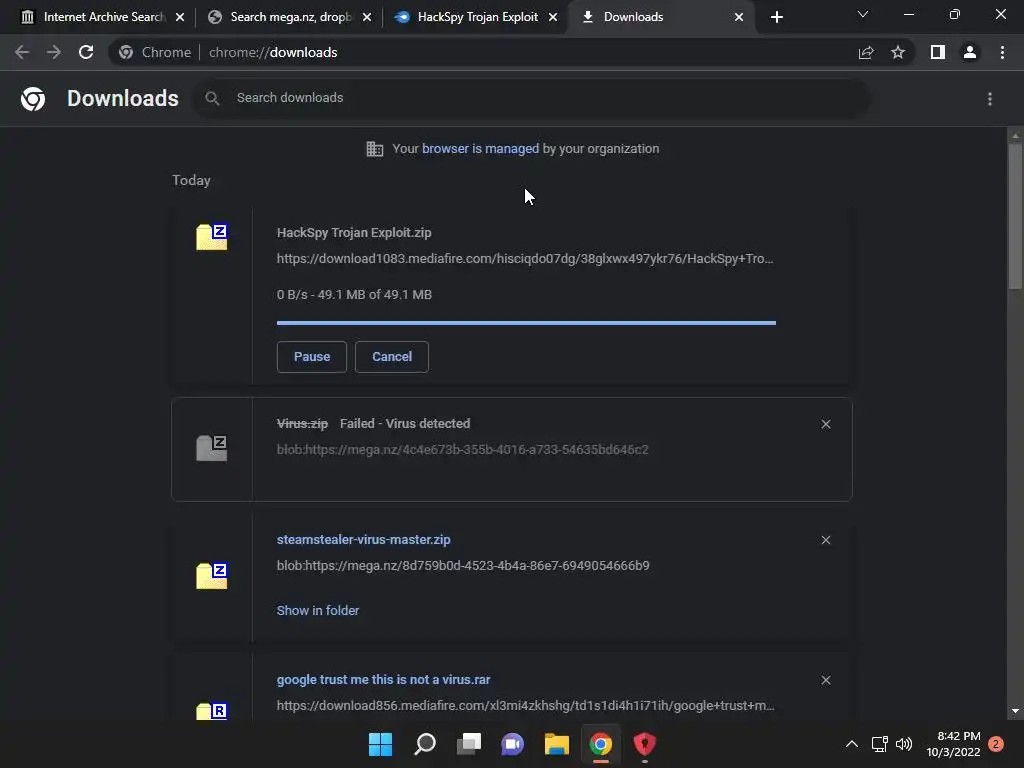Click the Chrome icon in the taskbar
This screenshot has height=768, width=1024.
click(x=601, y=744)
